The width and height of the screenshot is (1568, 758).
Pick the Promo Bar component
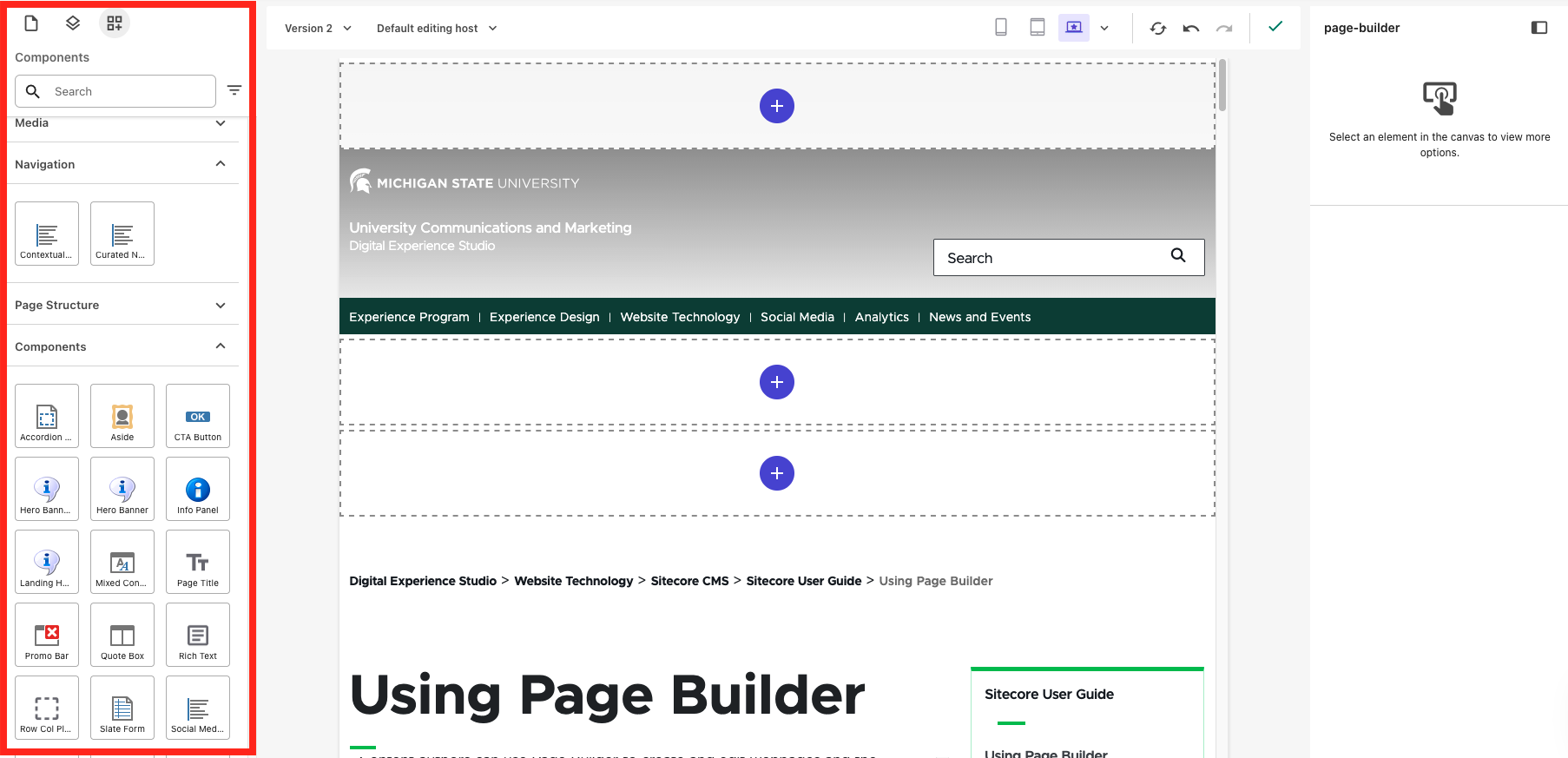coord(47,635)
